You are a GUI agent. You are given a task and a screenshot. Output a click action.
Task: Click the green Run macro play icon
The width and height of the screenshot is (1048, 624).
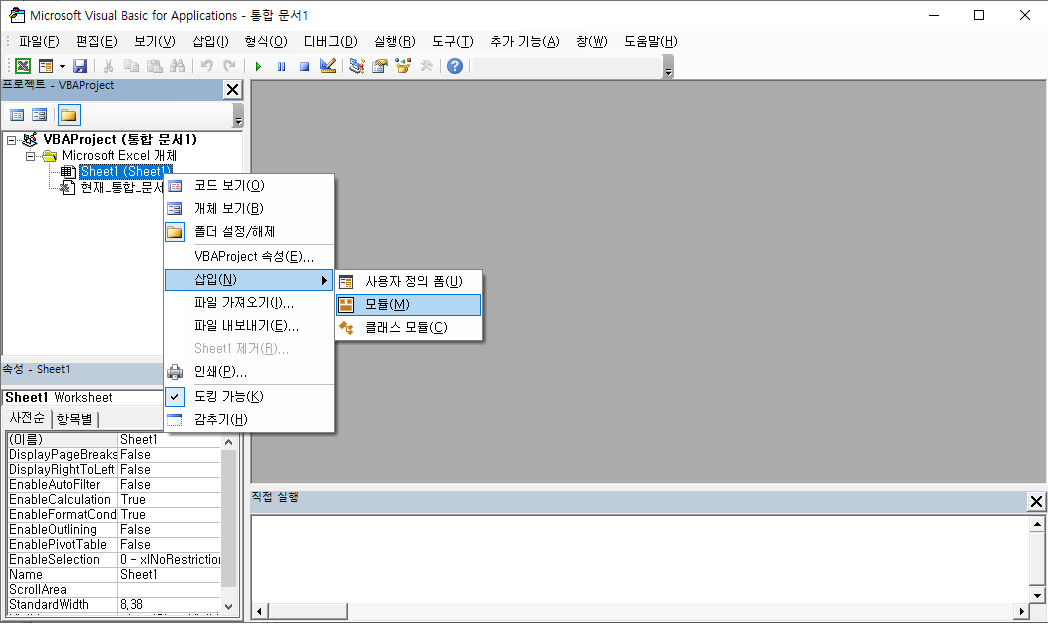point(258,66)
